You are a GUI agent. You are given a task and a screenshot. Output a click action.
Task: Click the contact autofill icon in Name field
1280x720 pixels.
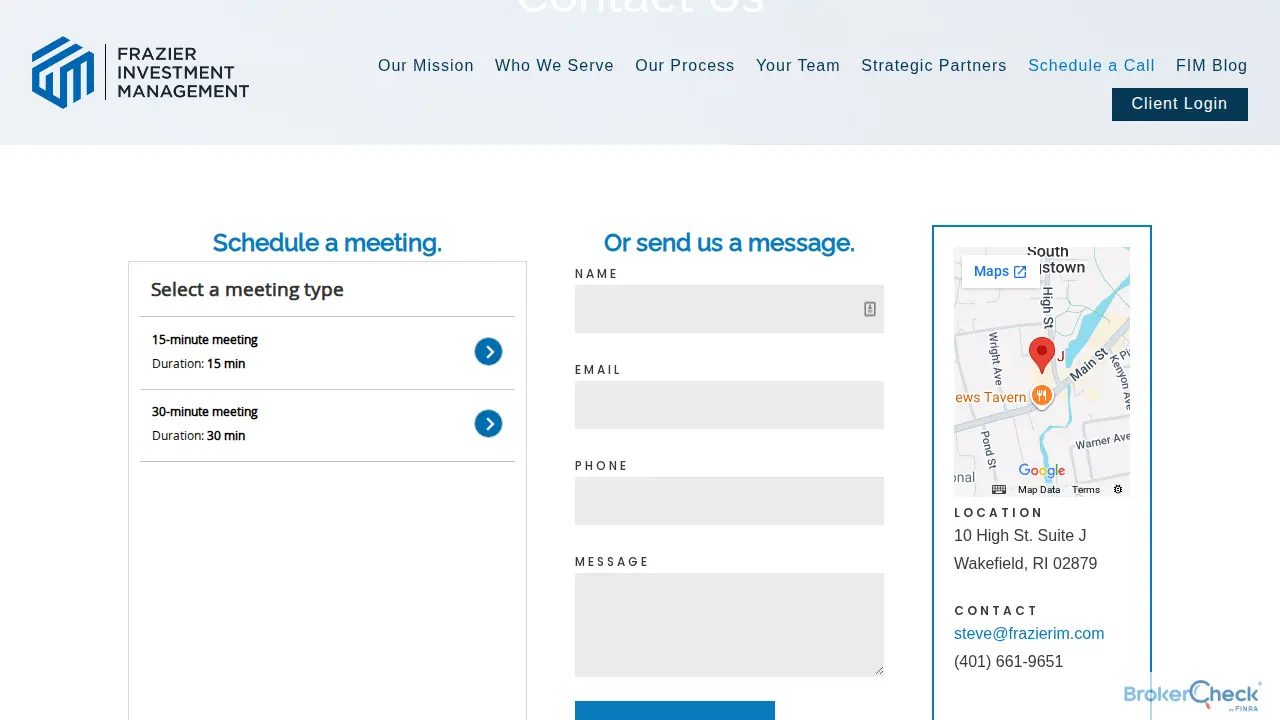point(870,309)
